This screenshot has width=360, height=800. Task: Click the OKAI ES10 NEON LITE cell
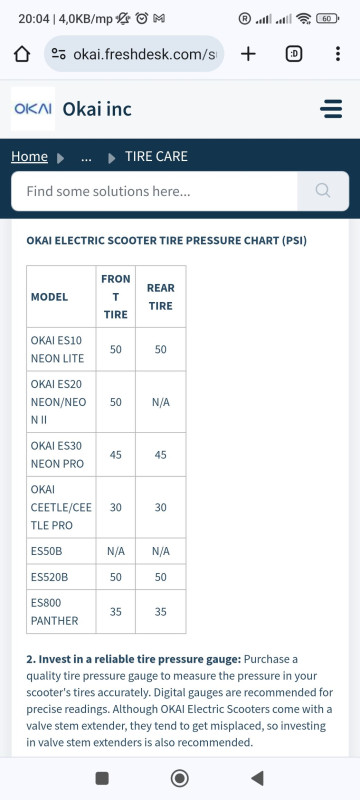tap(61, 349)
